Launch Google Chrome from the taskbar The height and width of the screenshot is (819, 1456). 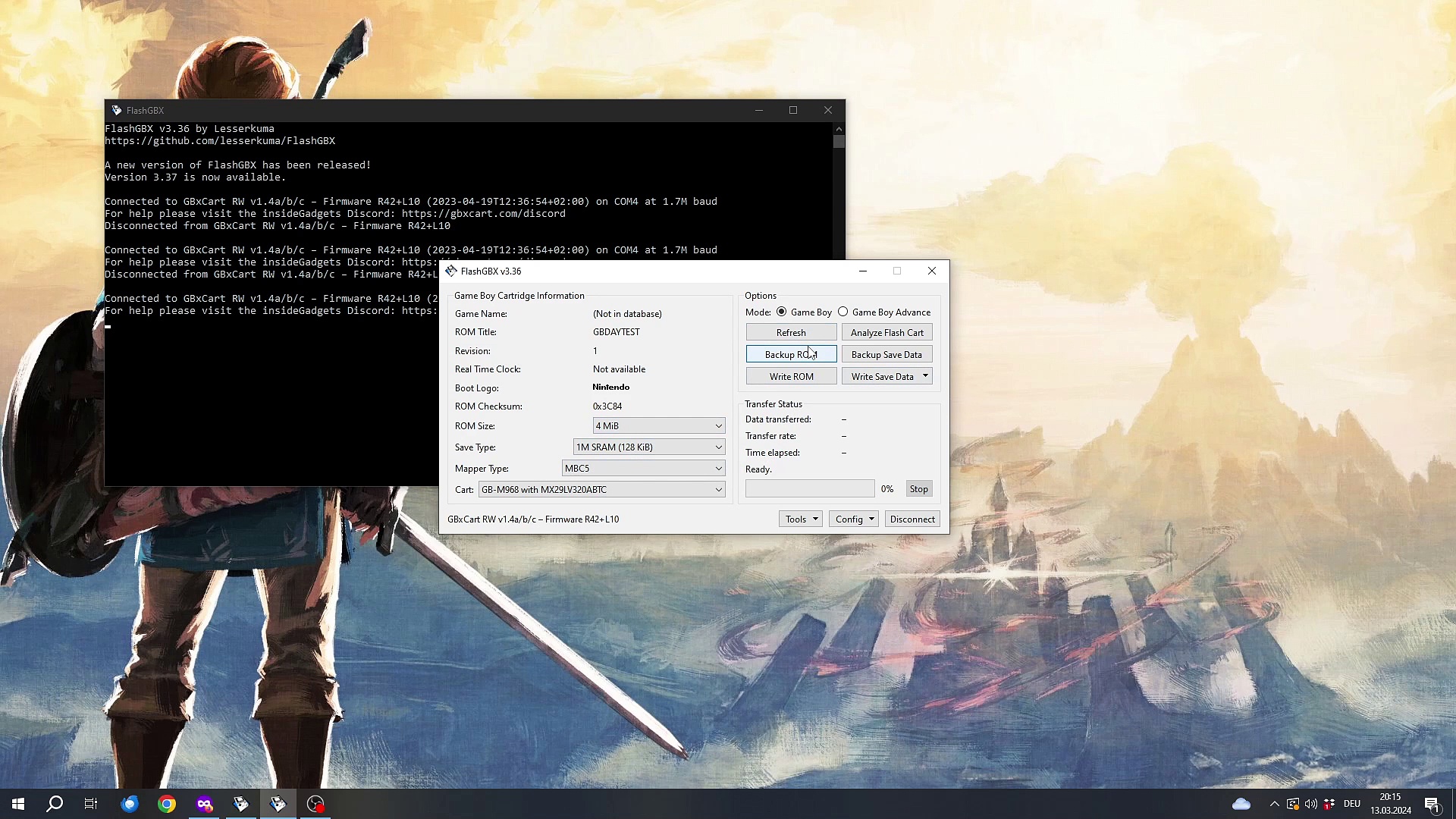tap(167, 804)
